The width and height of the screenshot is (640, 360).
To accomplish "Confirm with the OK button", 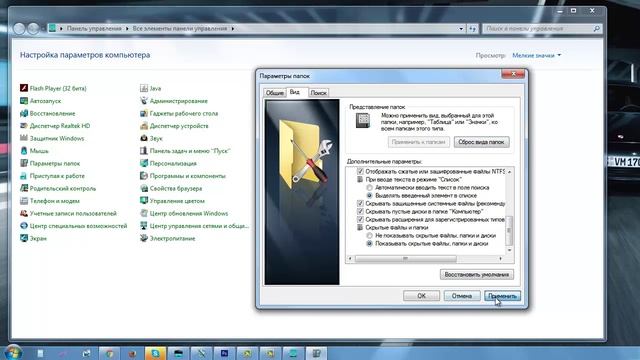I will tap(421, 296).
